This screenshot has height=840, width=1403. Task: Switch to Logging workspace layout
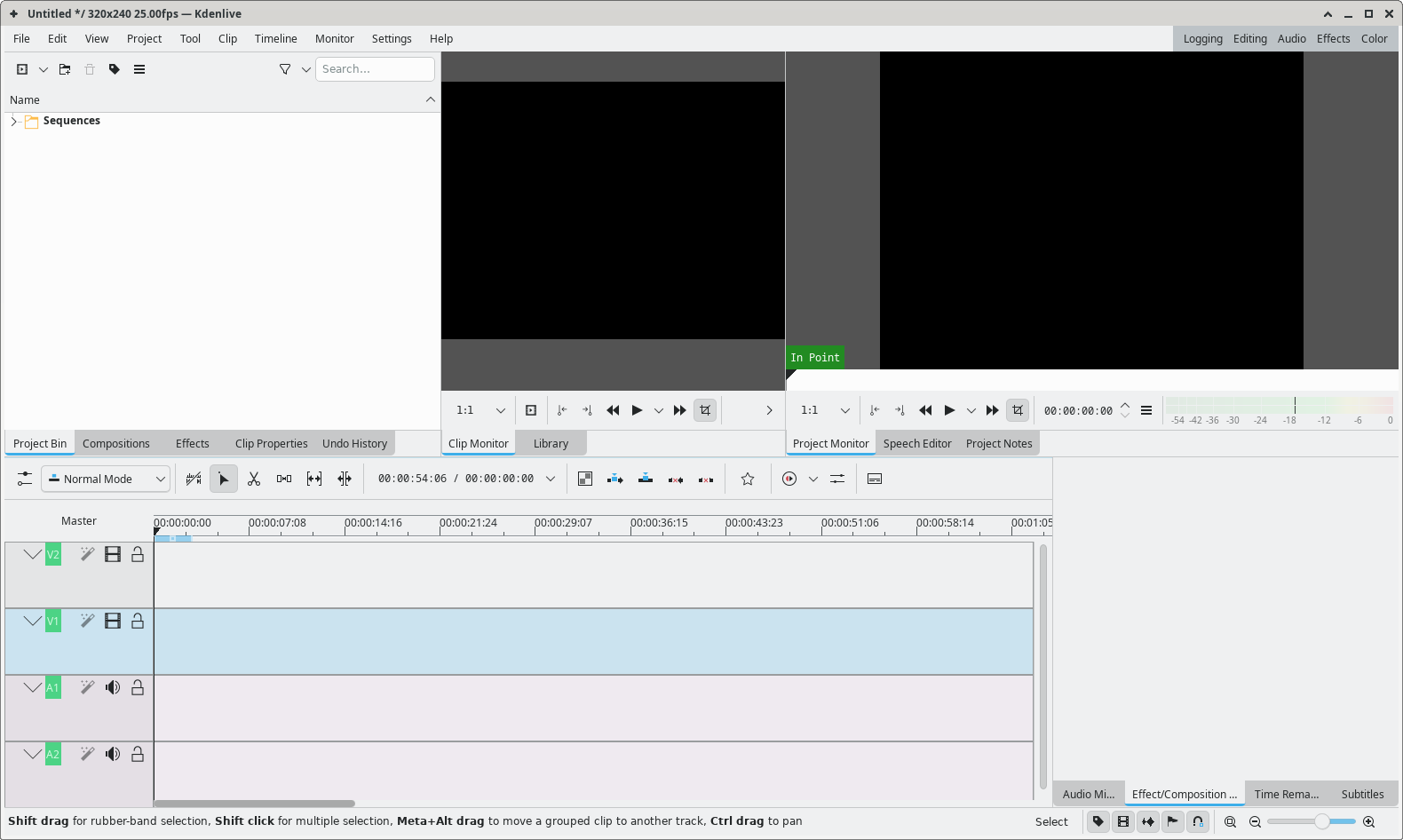[1202, 39]
